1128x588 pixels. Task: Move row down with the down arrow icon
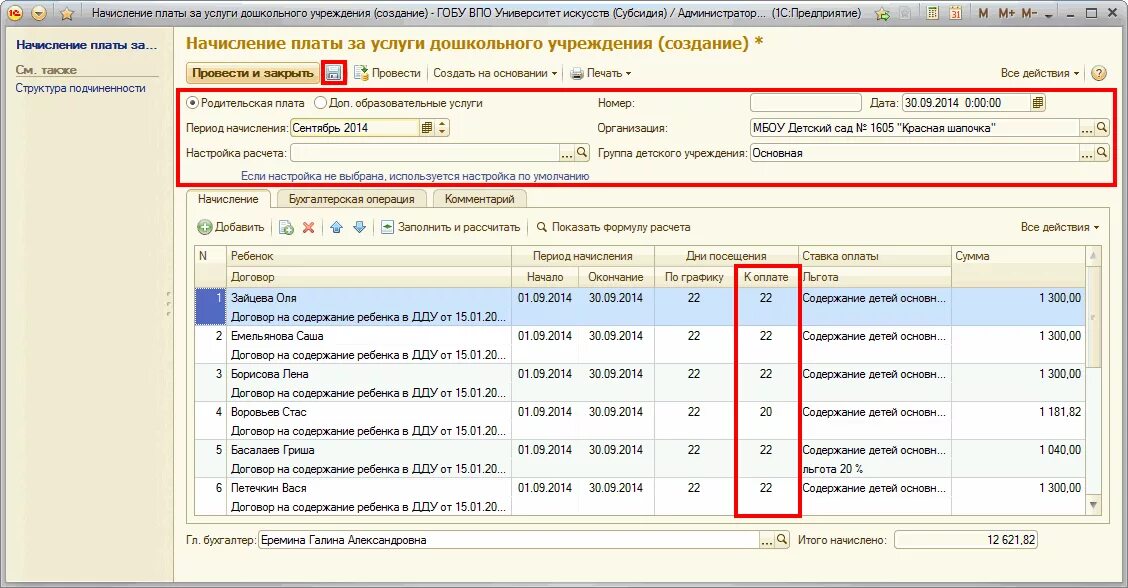pos(360,227)
